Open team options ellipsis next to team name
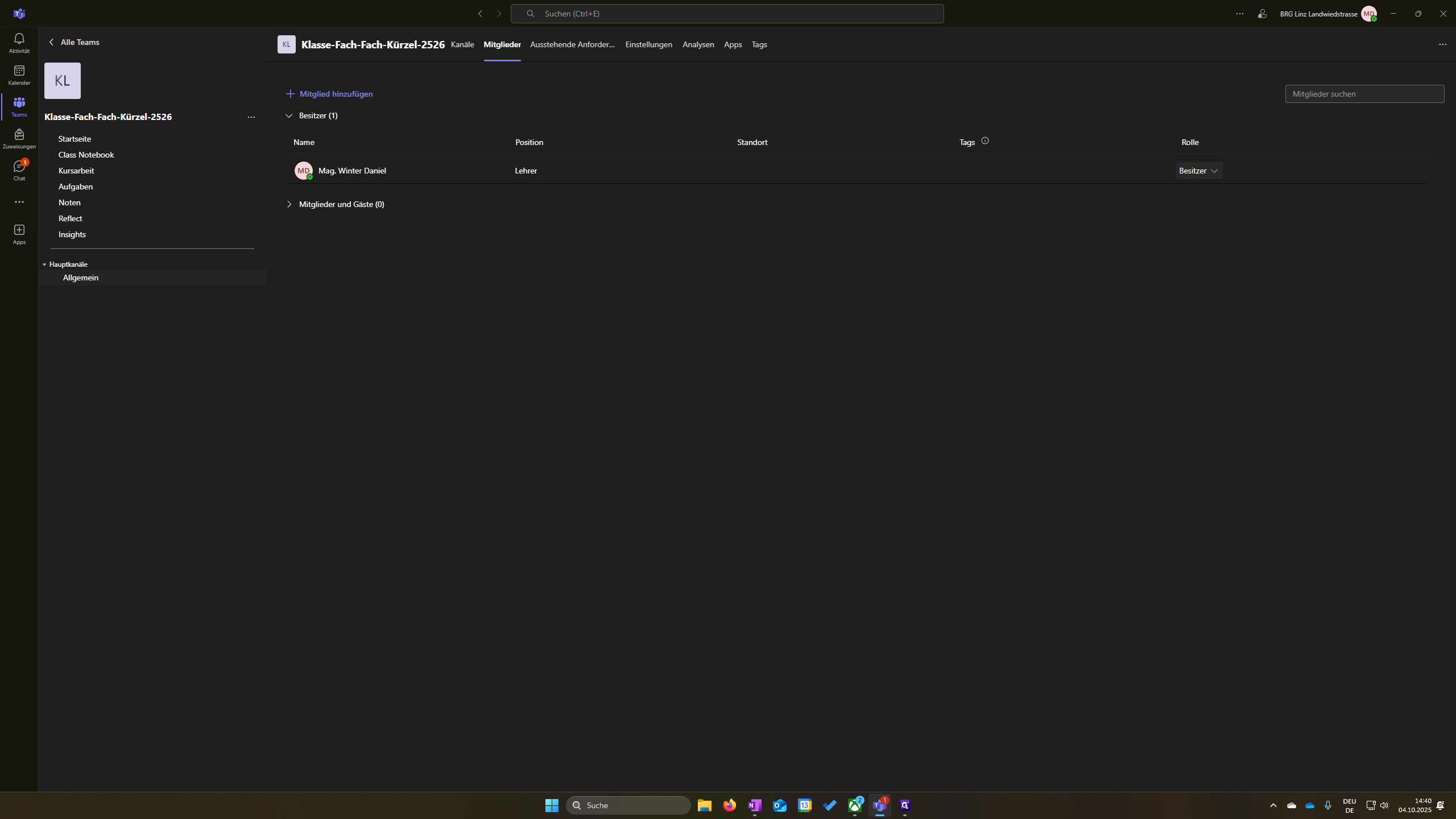The image size is (1456, 819). pos(251,117)
